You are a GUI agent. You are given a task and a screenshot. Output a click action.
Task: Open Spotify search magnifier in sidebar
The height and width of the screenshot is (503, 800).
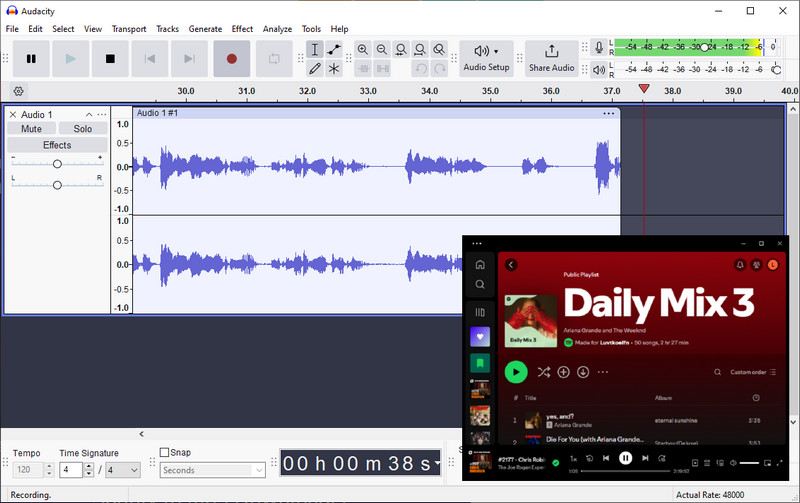(480, 285)
